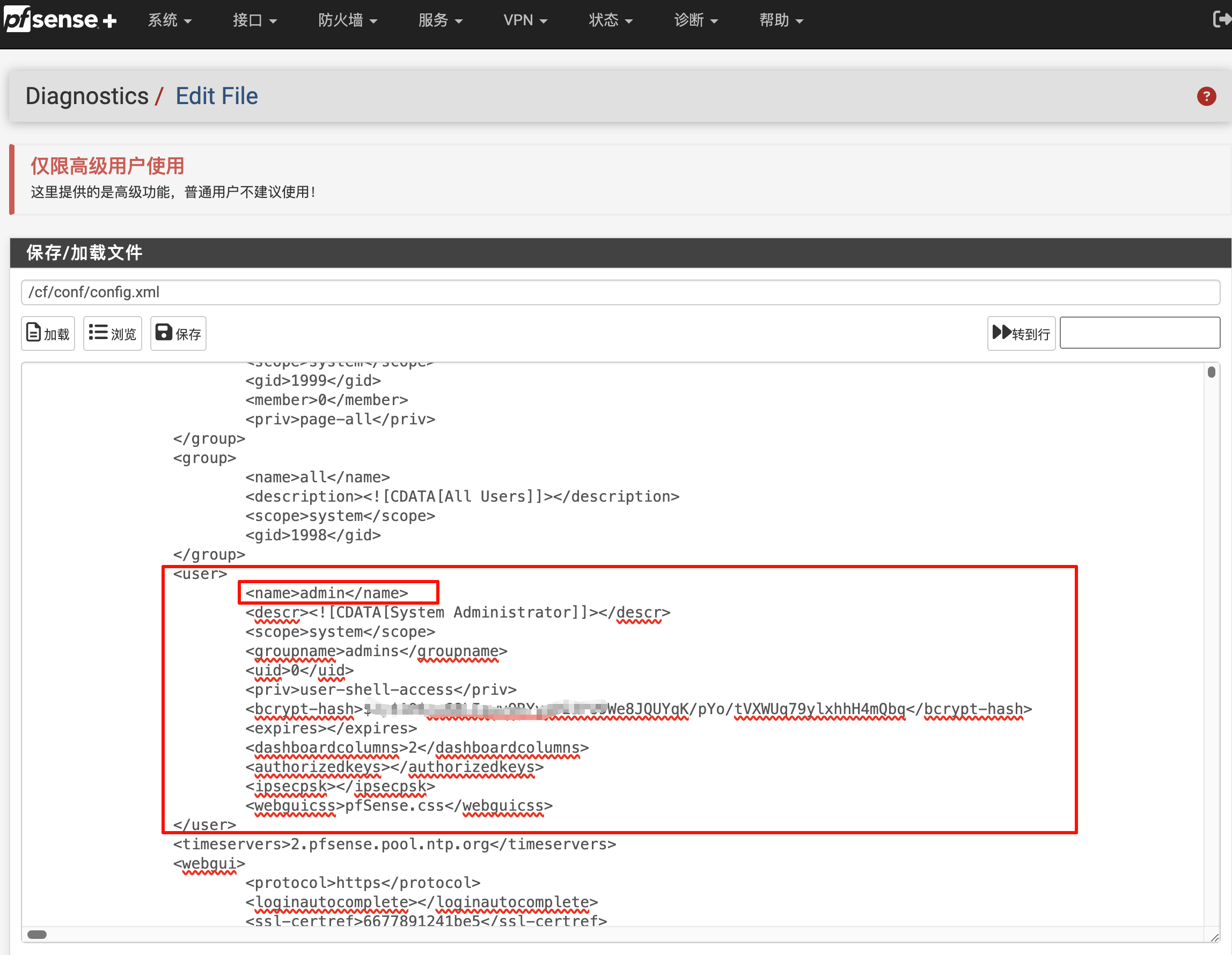The width and height of the screenshot is (1232, 955).
Task: Expand the 状态 menu
Action: [610, 20]
